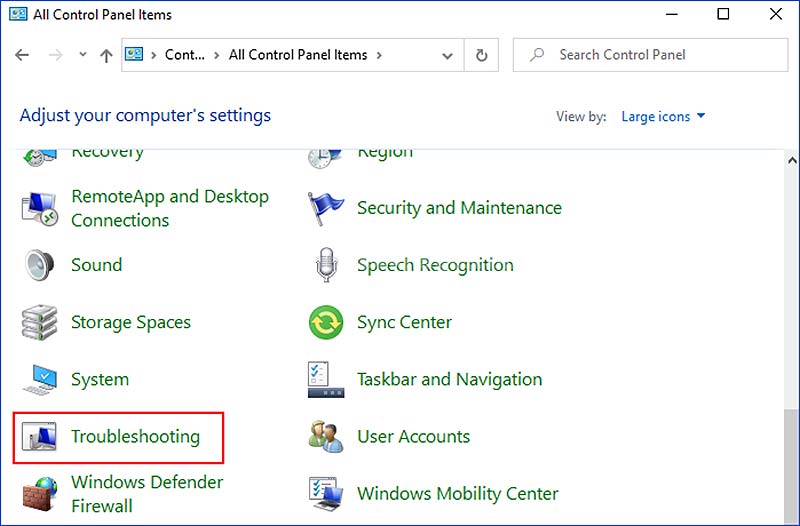Click the vertical scrollbar down arrow
The width and height of the screenshot is (800, 526).
click(792, 518)
